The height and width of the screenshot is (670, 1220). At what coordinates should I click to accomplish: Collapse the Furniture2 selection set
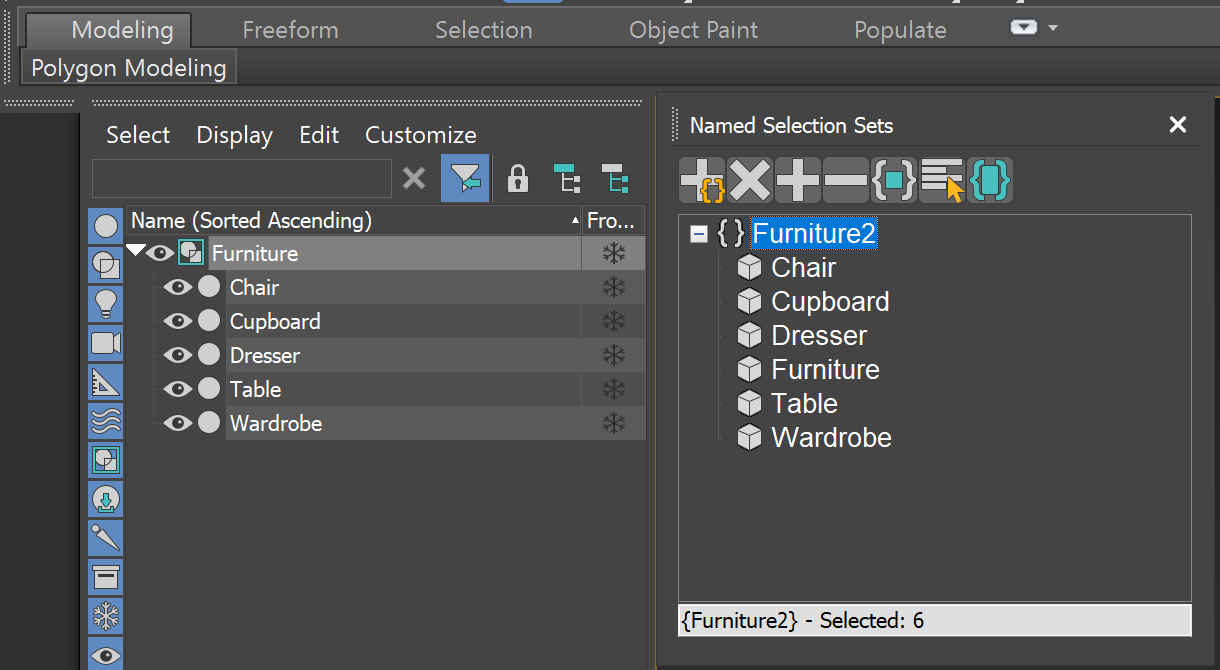pyautogui.click(x=699, y=234)
